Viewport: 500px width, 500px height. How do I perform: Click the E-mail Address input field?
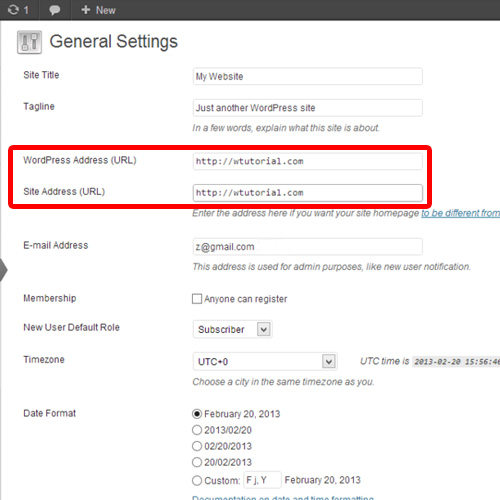[x=308, y=247]
